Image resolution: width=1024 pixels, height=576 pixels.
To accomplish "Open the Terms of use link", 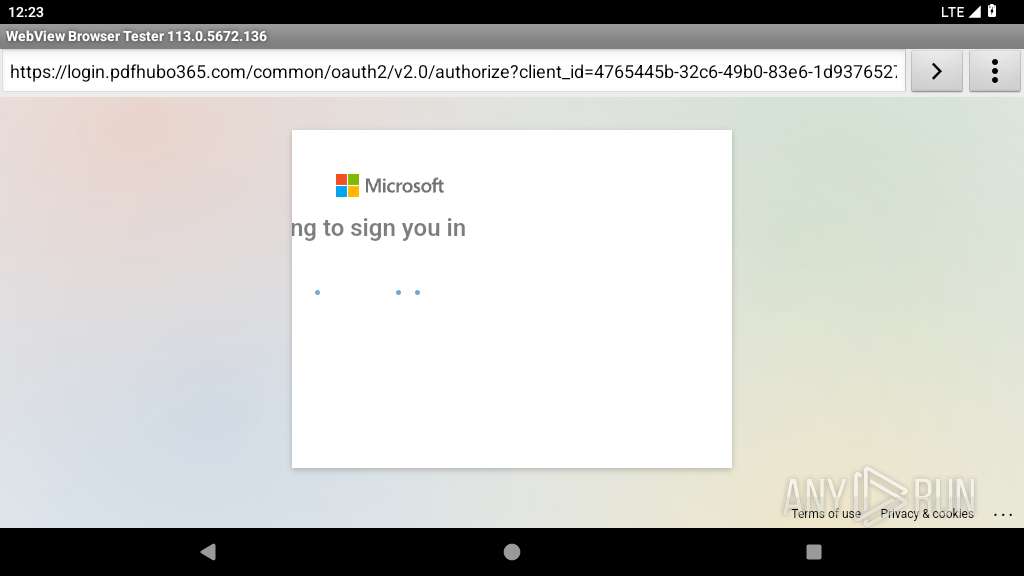I will (x=826, y=513).
